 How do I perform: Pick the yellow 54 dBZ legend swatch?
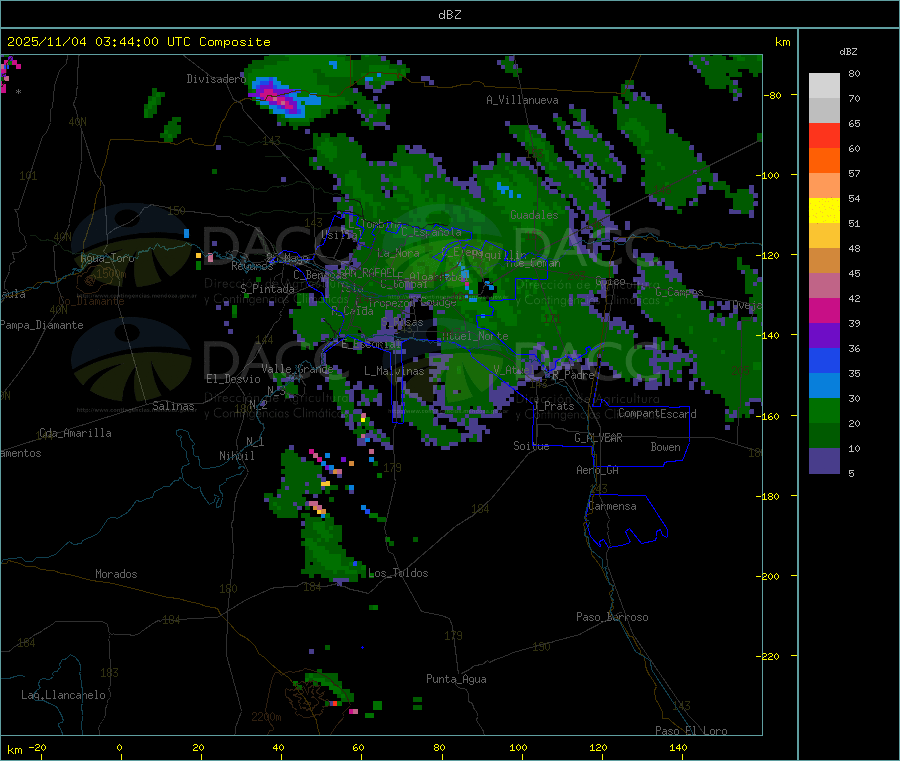point(824,210)
